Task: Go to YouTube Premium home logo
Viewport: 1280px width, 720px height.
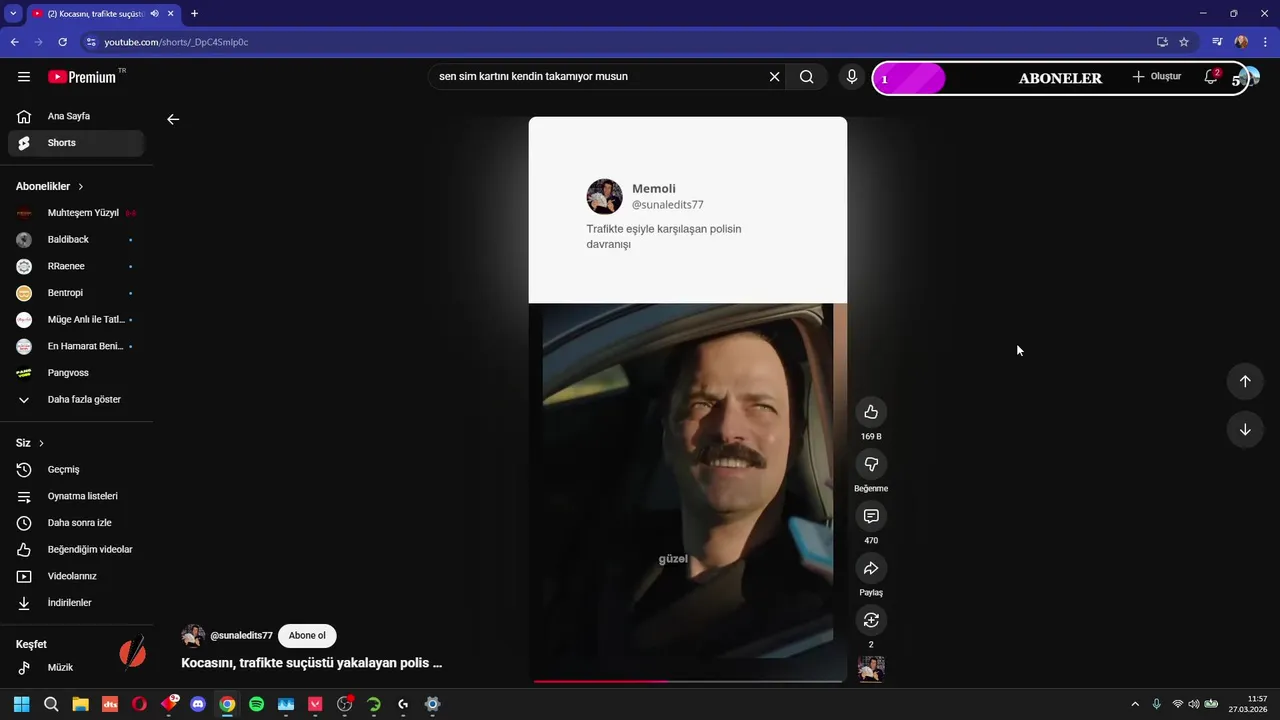Action: click(x=82, y=77)
